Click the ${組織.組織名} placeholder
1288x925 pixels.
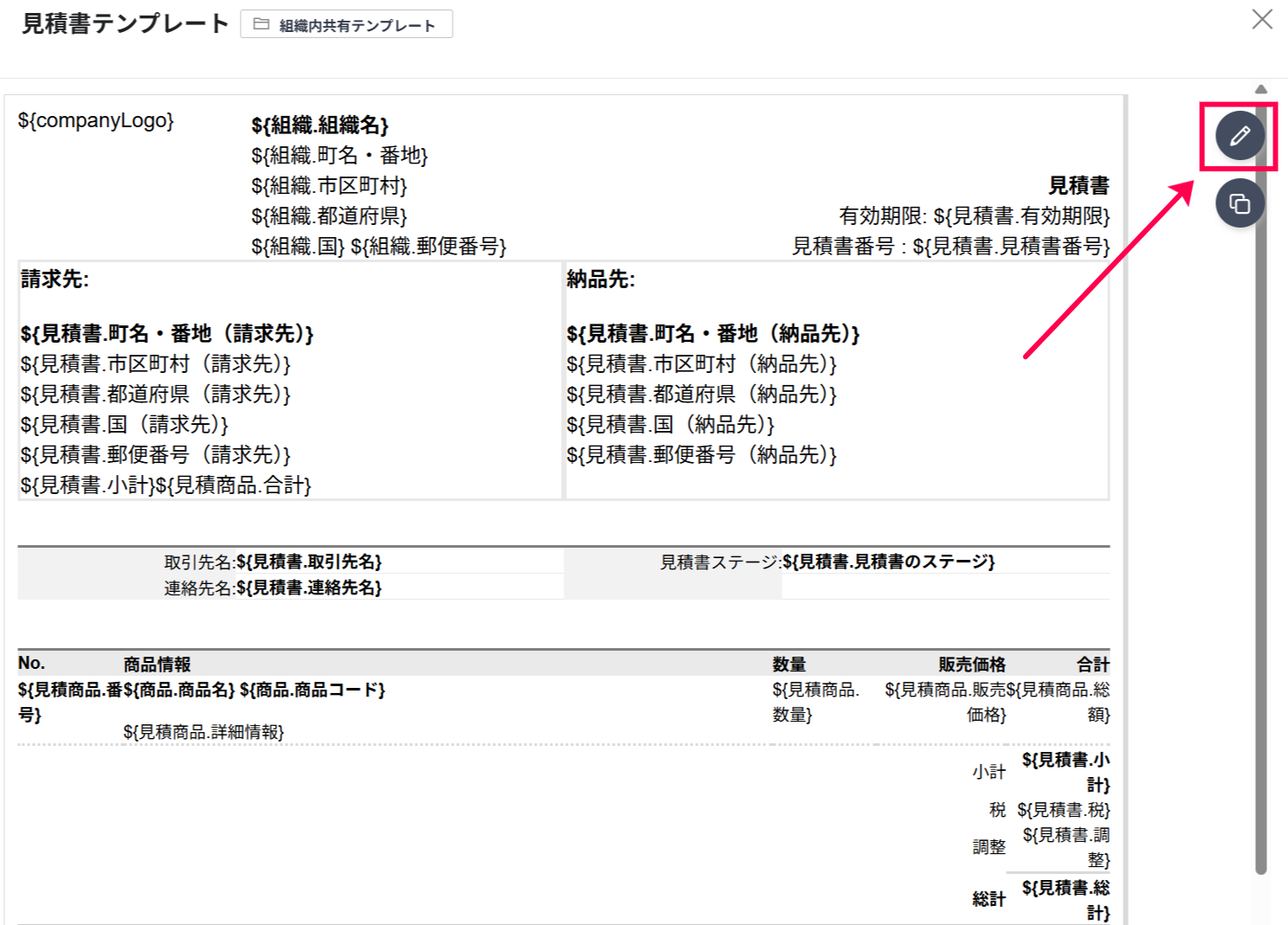click(x=319, y=125)
